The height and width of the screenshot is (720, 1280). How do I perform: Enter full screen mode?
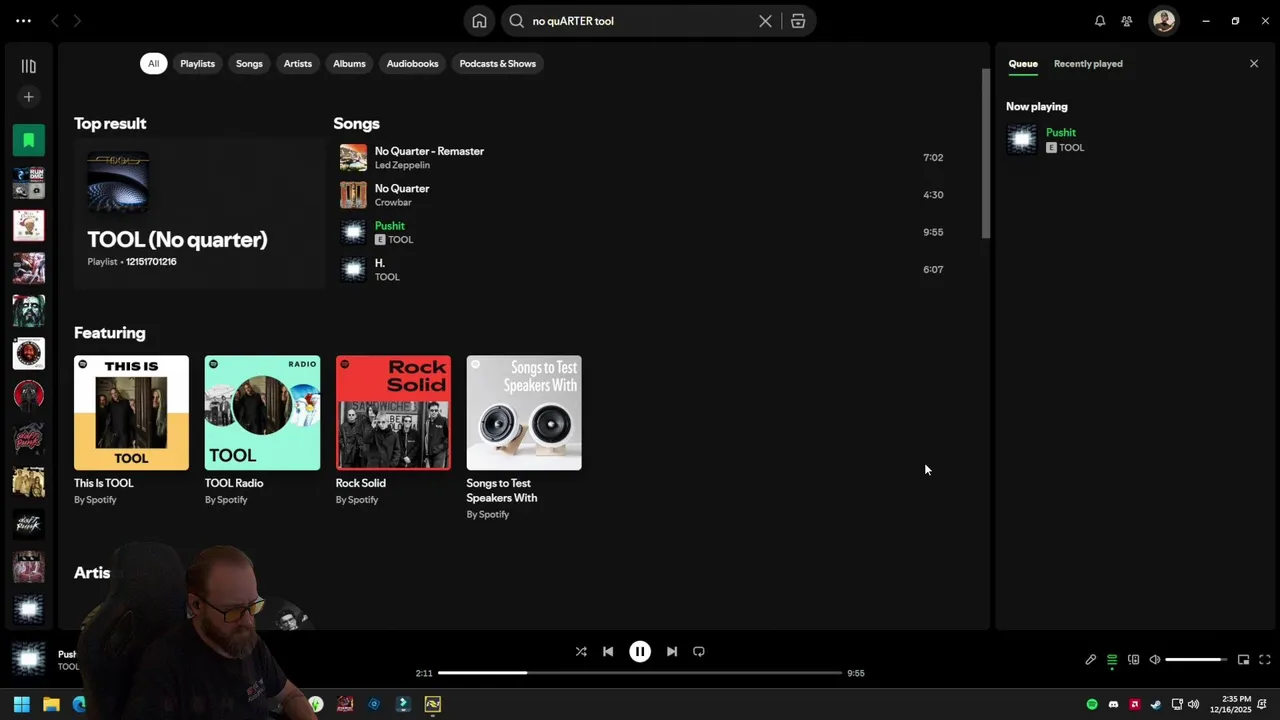pyautogui.click(x=1265, y=660)
